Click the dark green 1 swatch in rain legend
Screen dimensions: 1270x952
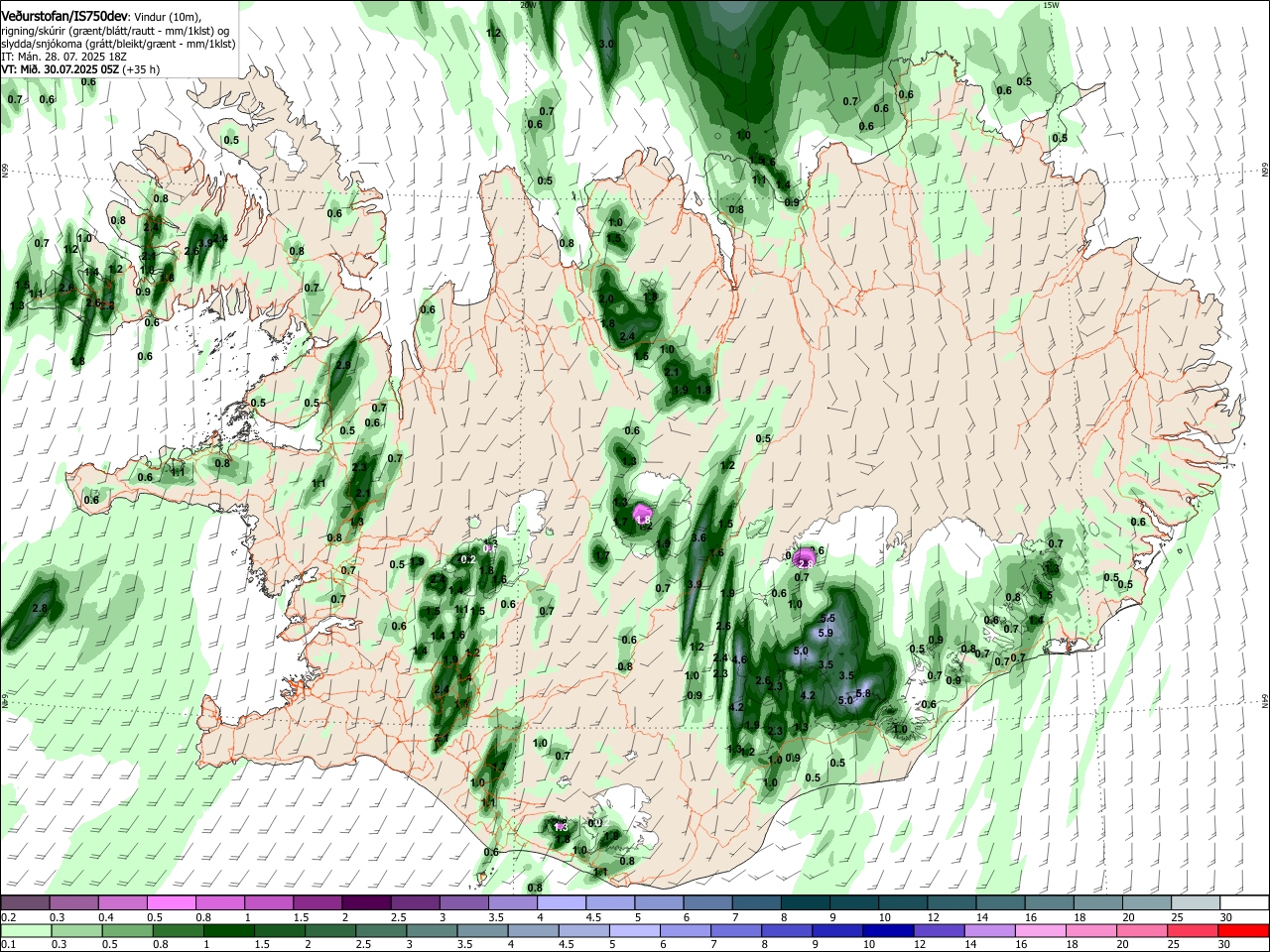pos(228,930)
